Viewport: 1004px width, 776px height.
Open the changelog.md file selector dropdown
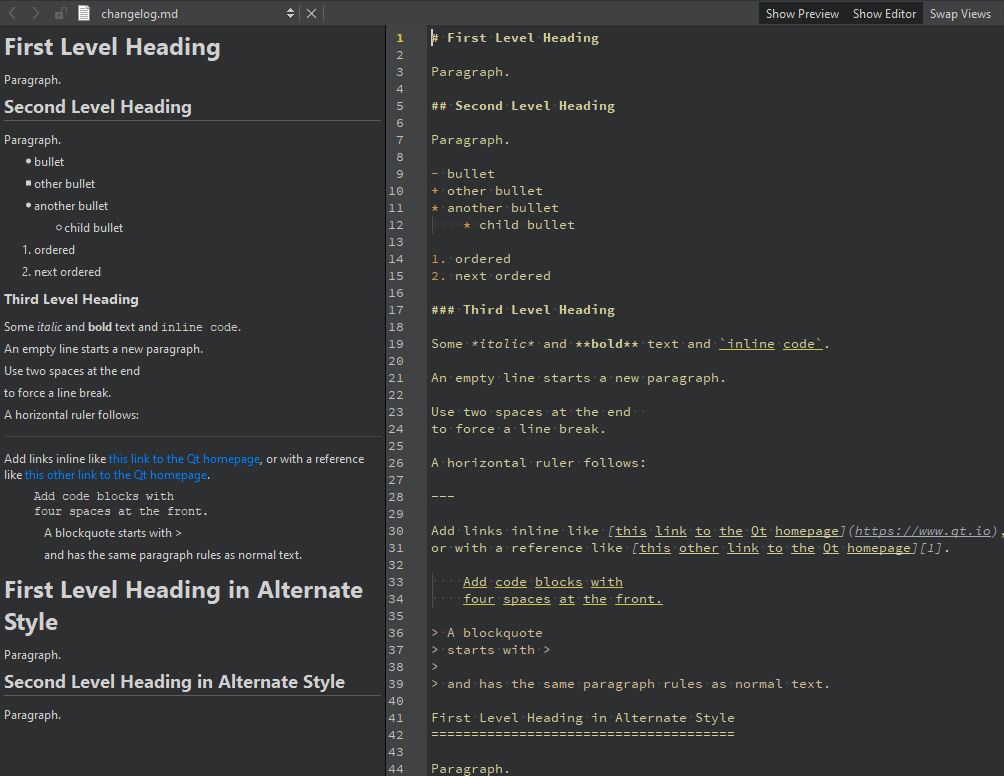291,13
